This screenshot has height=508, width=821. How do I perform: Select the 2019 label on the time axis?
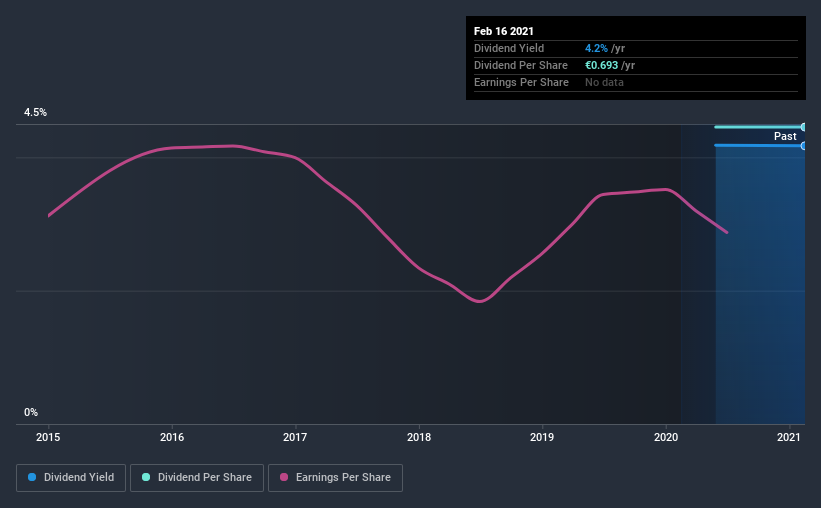542,437
